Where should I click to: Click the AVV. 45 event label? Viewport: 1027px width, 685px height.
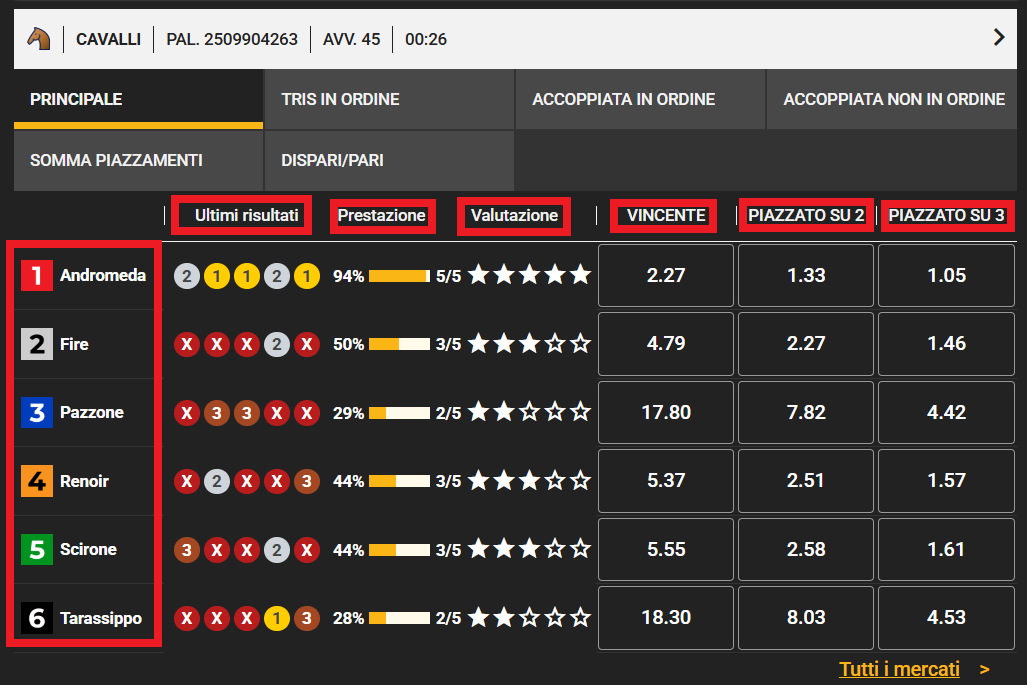click(x=351, y=39)
